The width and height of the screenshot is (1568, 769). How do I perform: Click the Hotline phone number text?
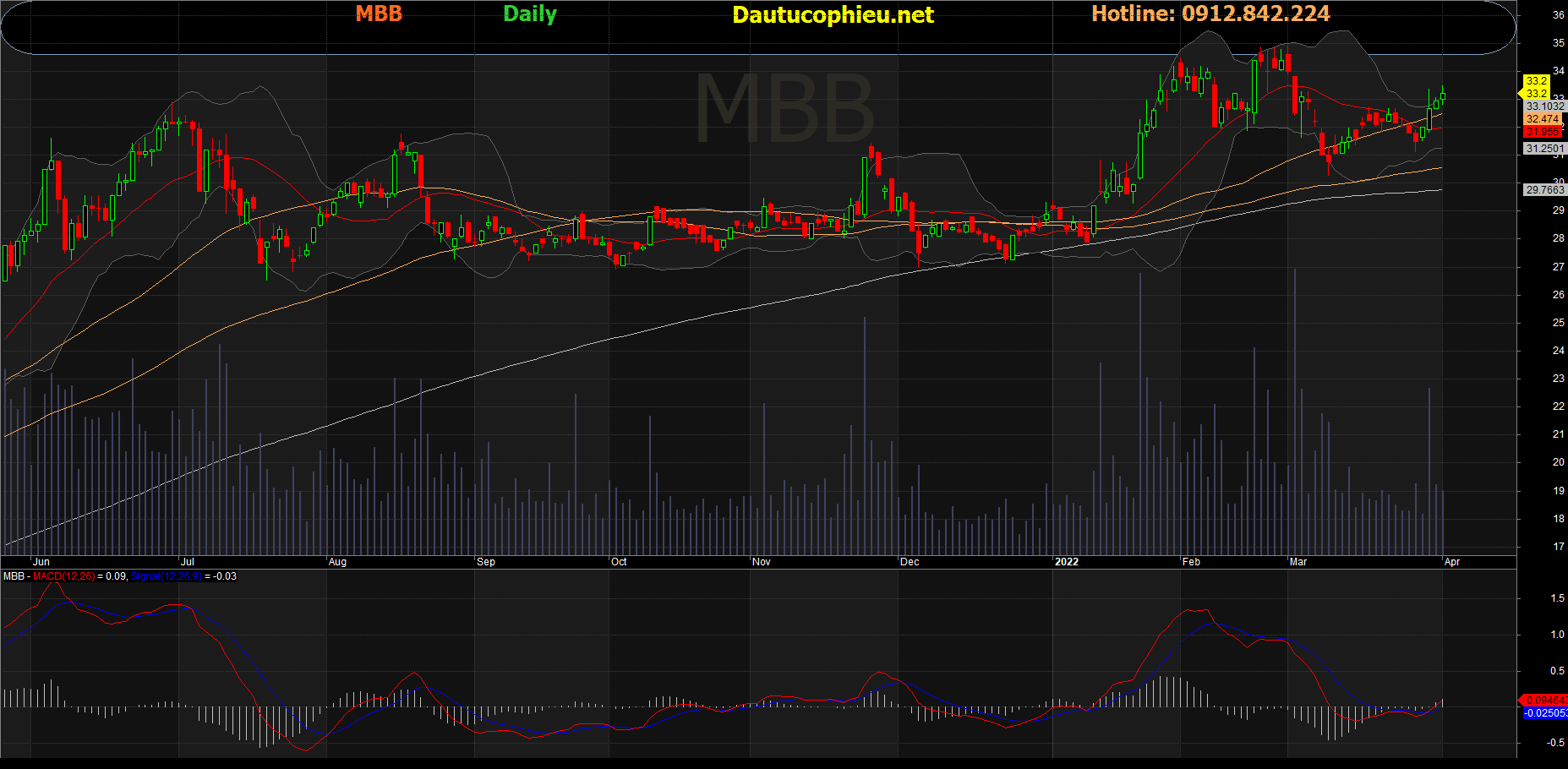point(1210,14)
